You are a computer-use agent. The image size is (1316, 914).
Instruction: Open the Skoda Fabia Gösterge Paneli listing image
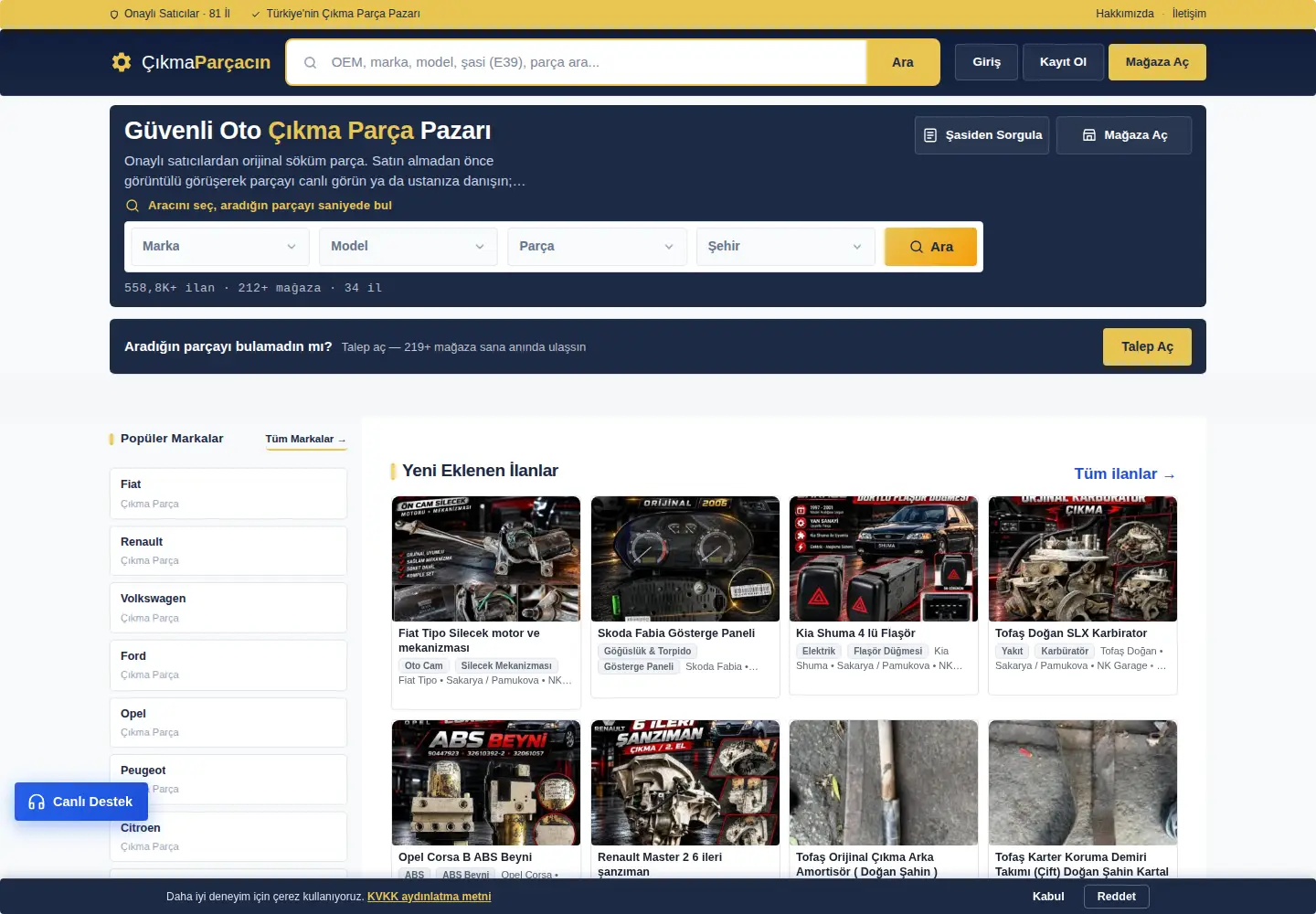click(x=685, y=559)
